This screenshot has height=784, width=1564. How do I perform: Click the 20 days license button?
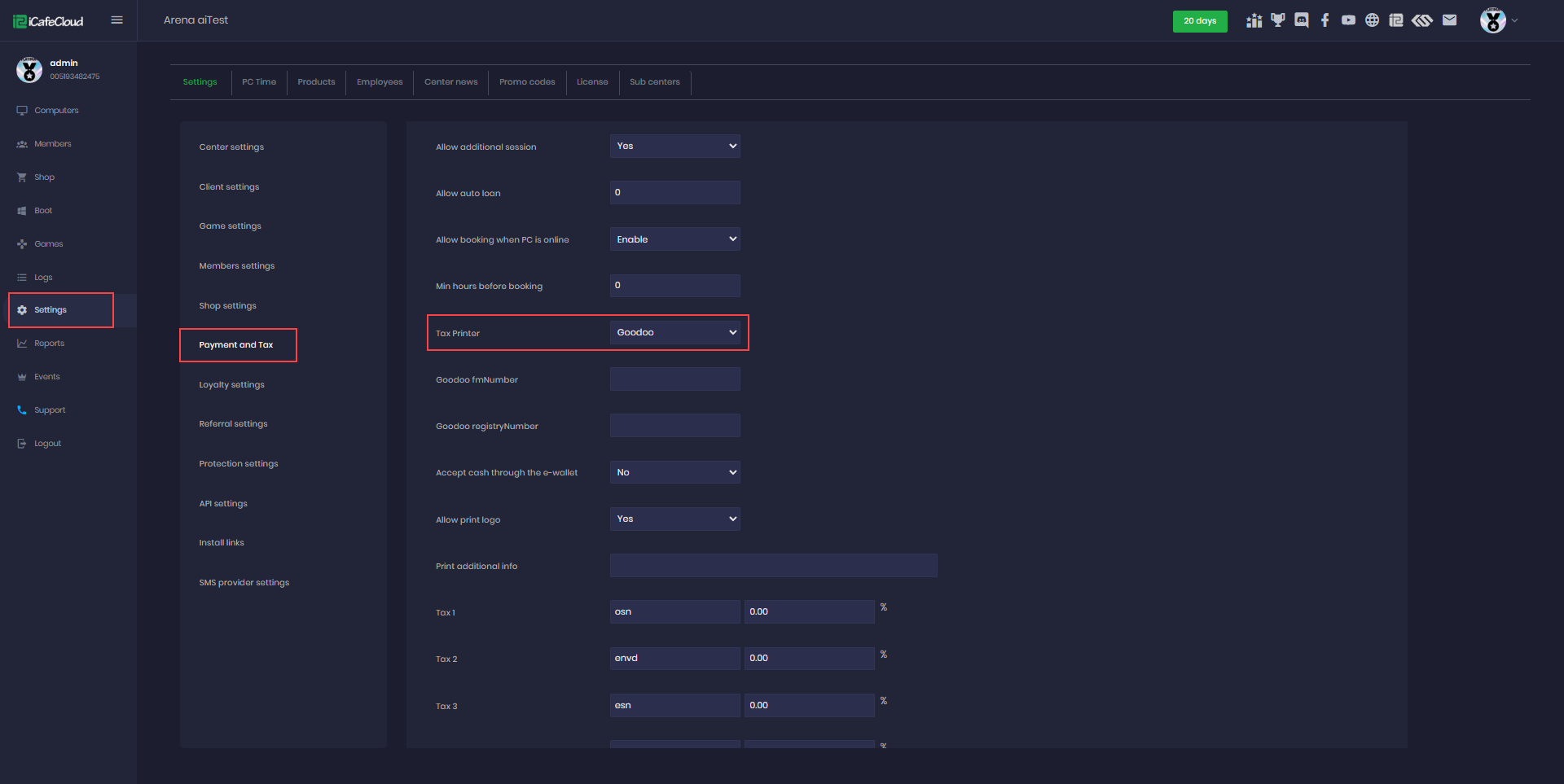tap(1199, 21)
